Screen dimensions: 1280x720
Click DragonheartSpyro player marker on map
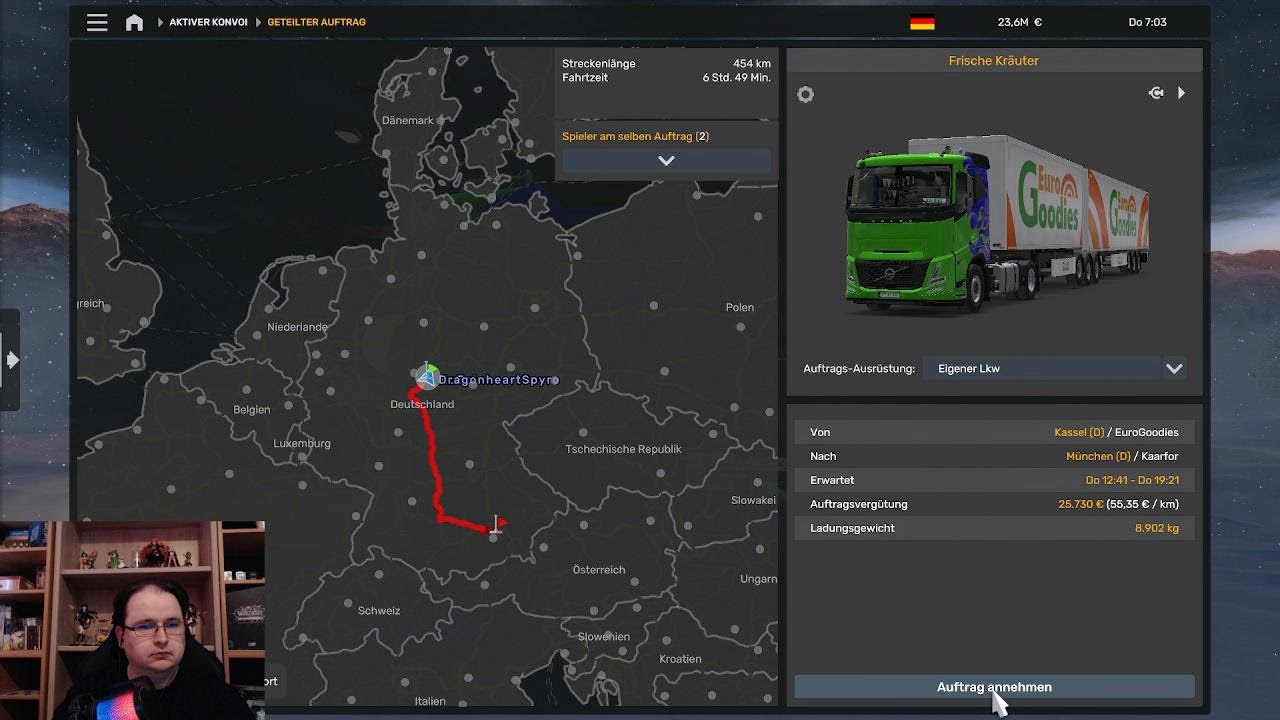[427, 377]
